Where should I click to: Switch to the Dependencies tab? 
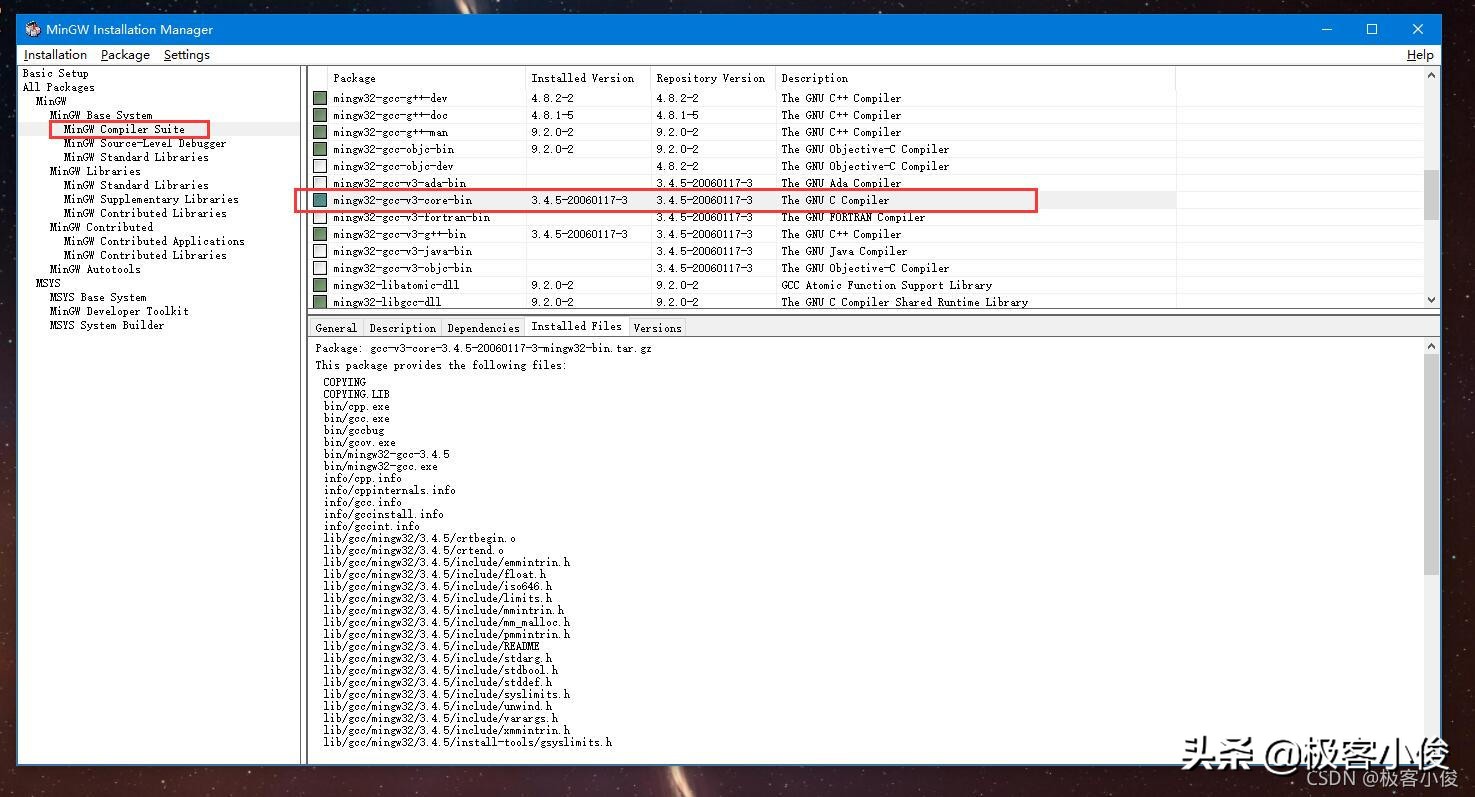click(x=483, y=328)
